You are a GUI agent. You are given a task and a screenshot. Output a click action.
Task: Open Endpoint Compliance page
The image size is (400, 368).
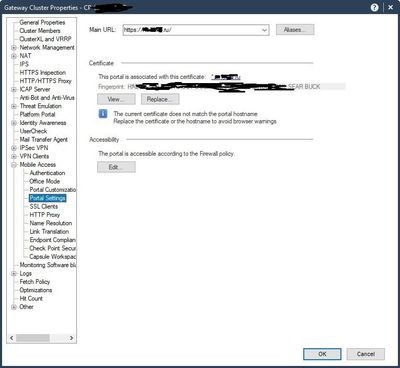[x=52, y=240]
